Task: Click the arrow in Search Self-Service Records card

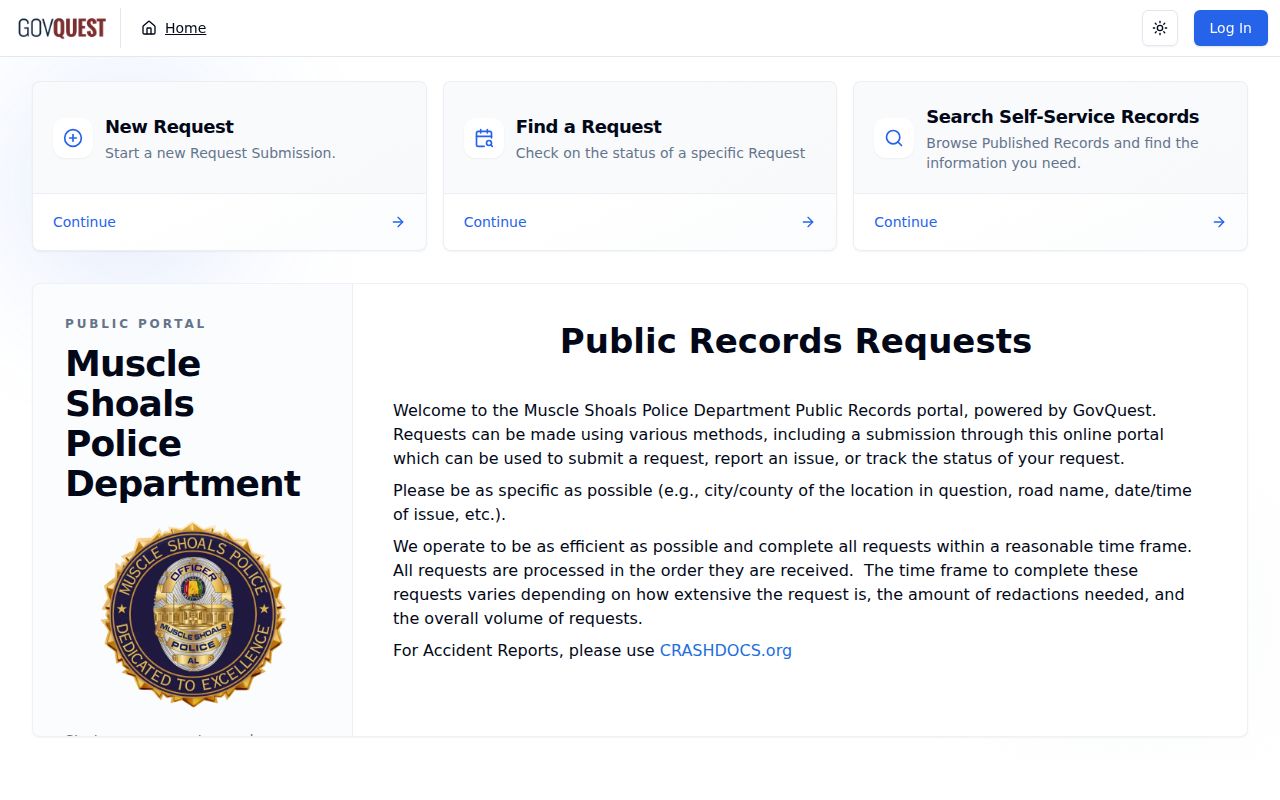Action: point(1219,222)
